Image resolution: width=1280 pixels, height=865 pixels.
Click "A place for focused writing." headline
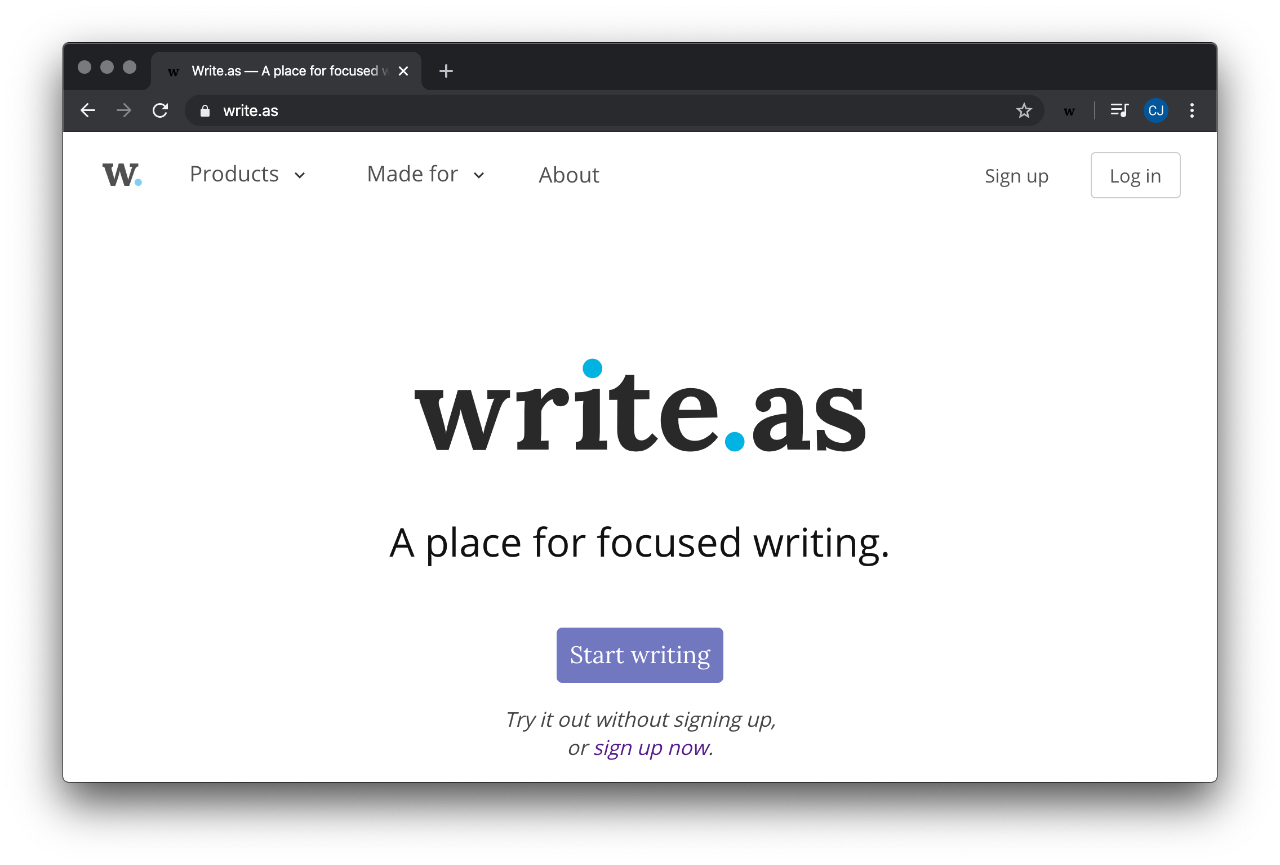(640, 543)
